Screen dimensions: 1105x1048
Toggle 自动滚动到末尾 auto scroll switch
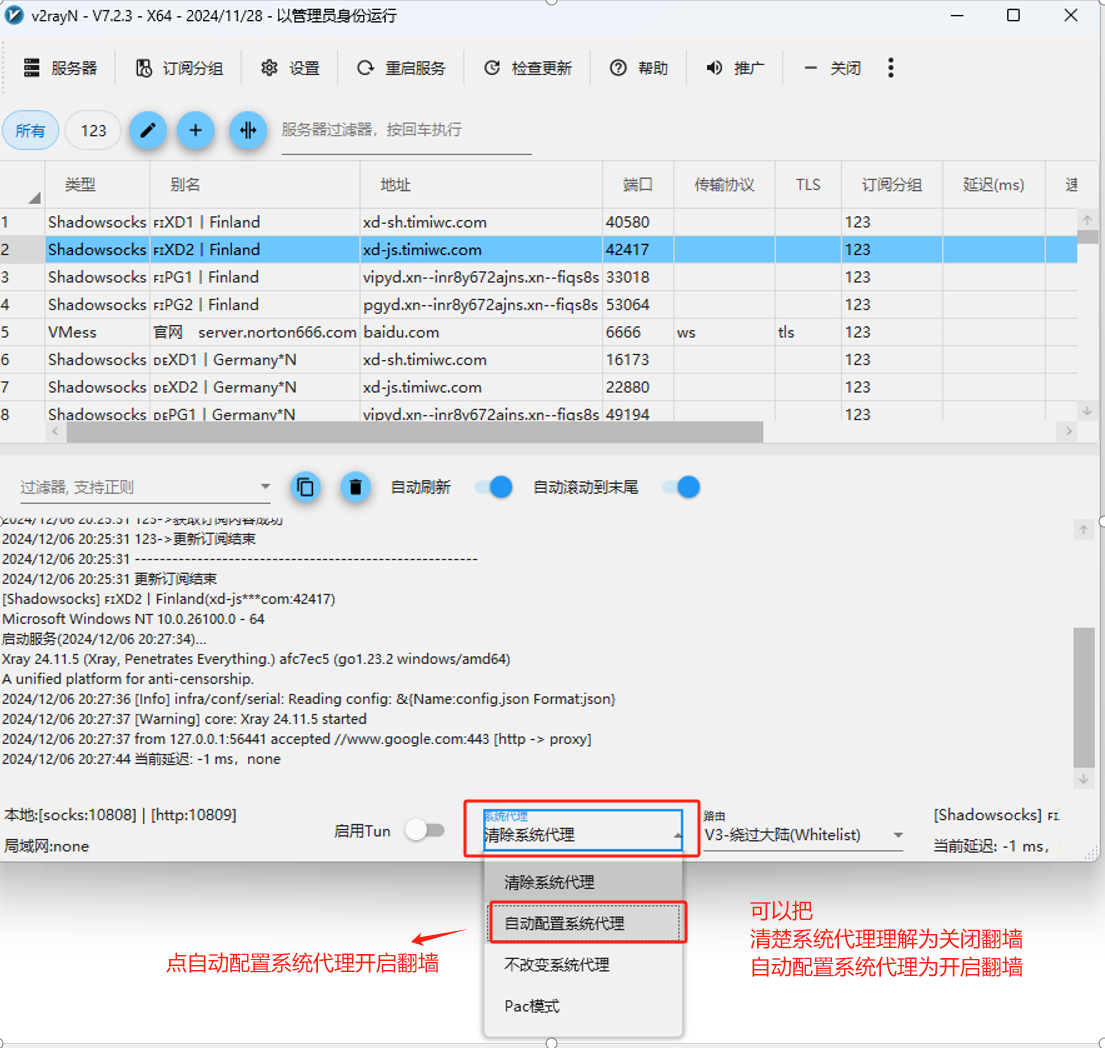pyautogui.click(x=681, y=487)
